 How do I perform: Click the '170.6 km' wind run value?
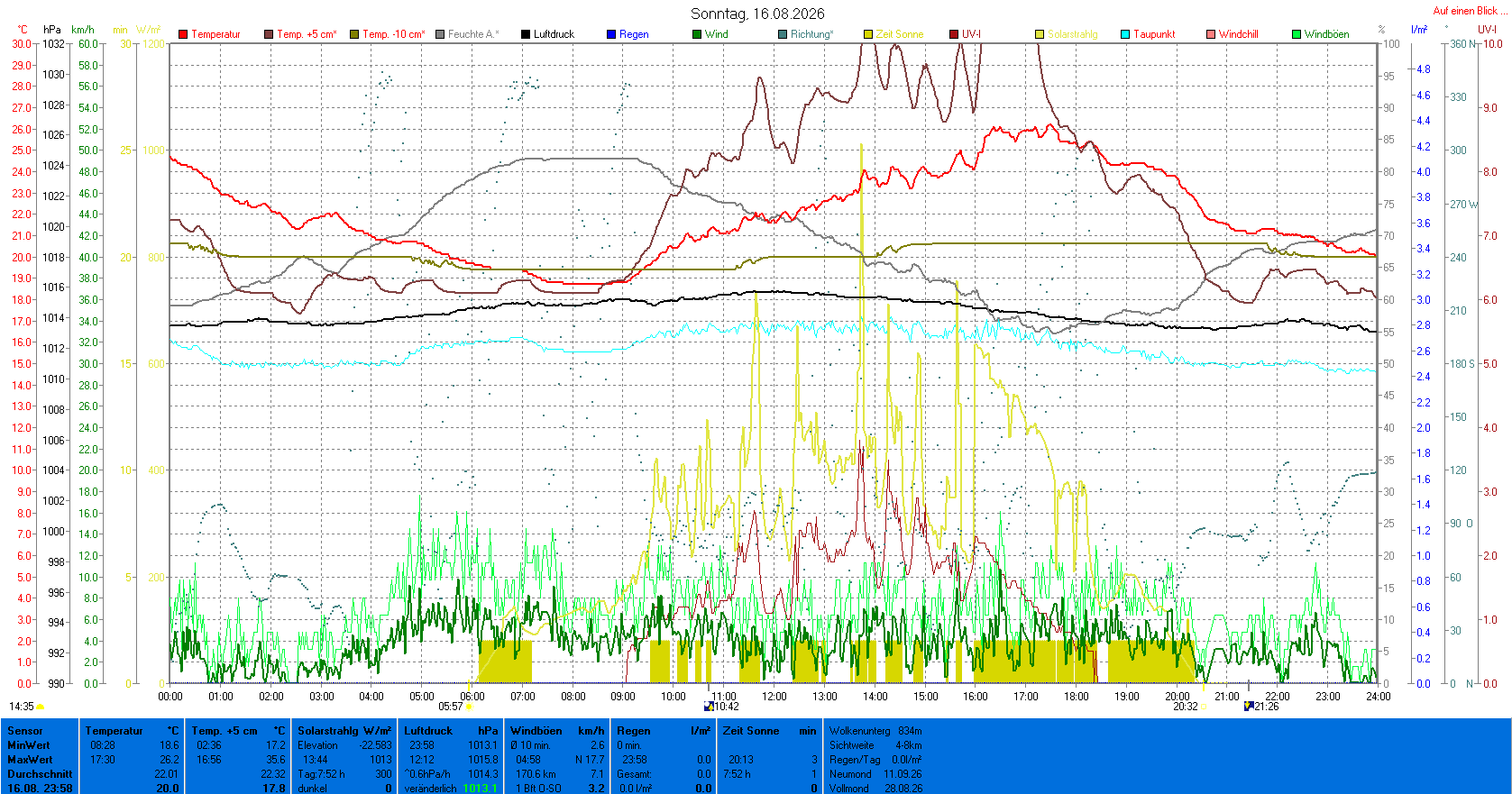[x=536, y=774]
